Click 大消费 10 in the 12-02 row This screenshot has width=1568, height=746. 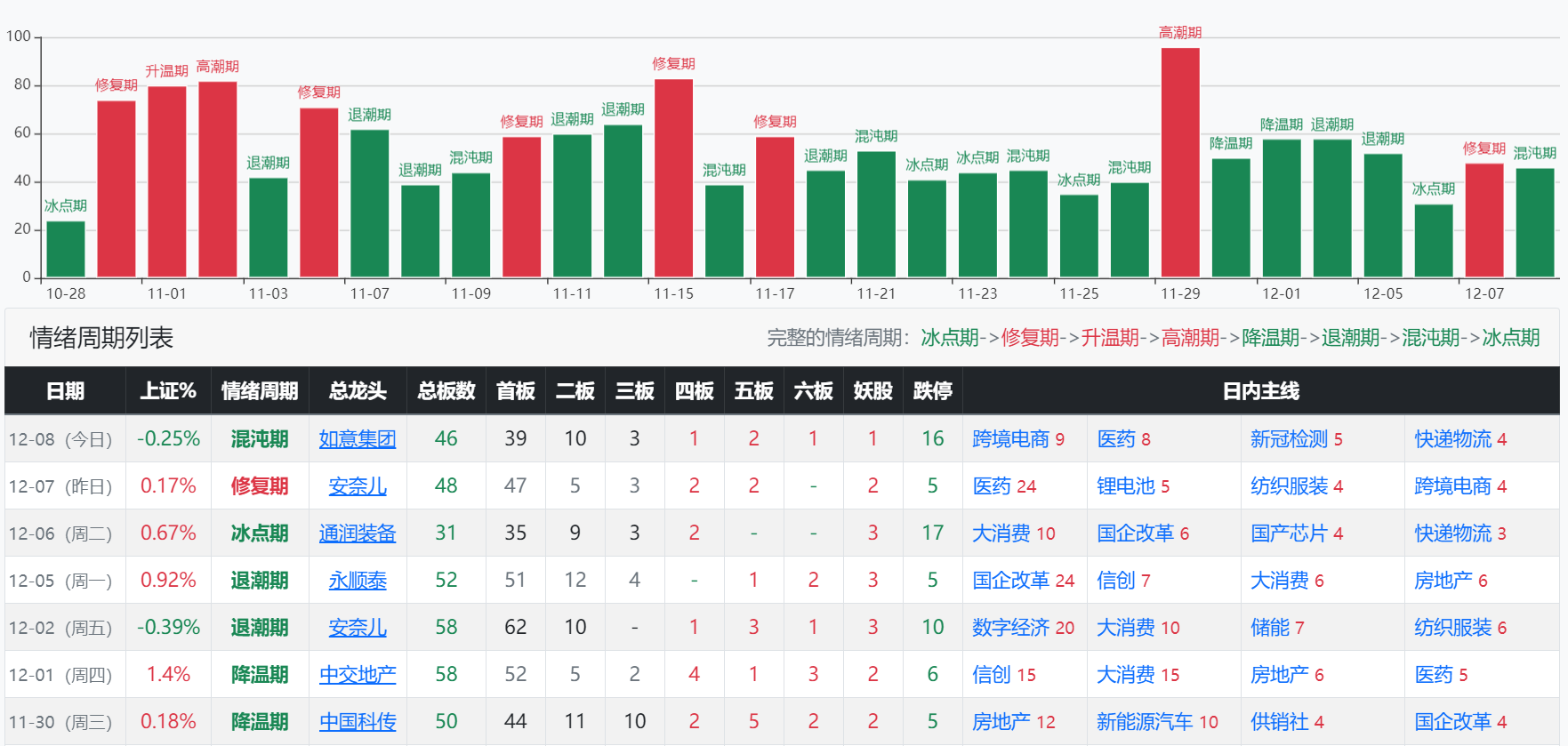point(1138,628)
